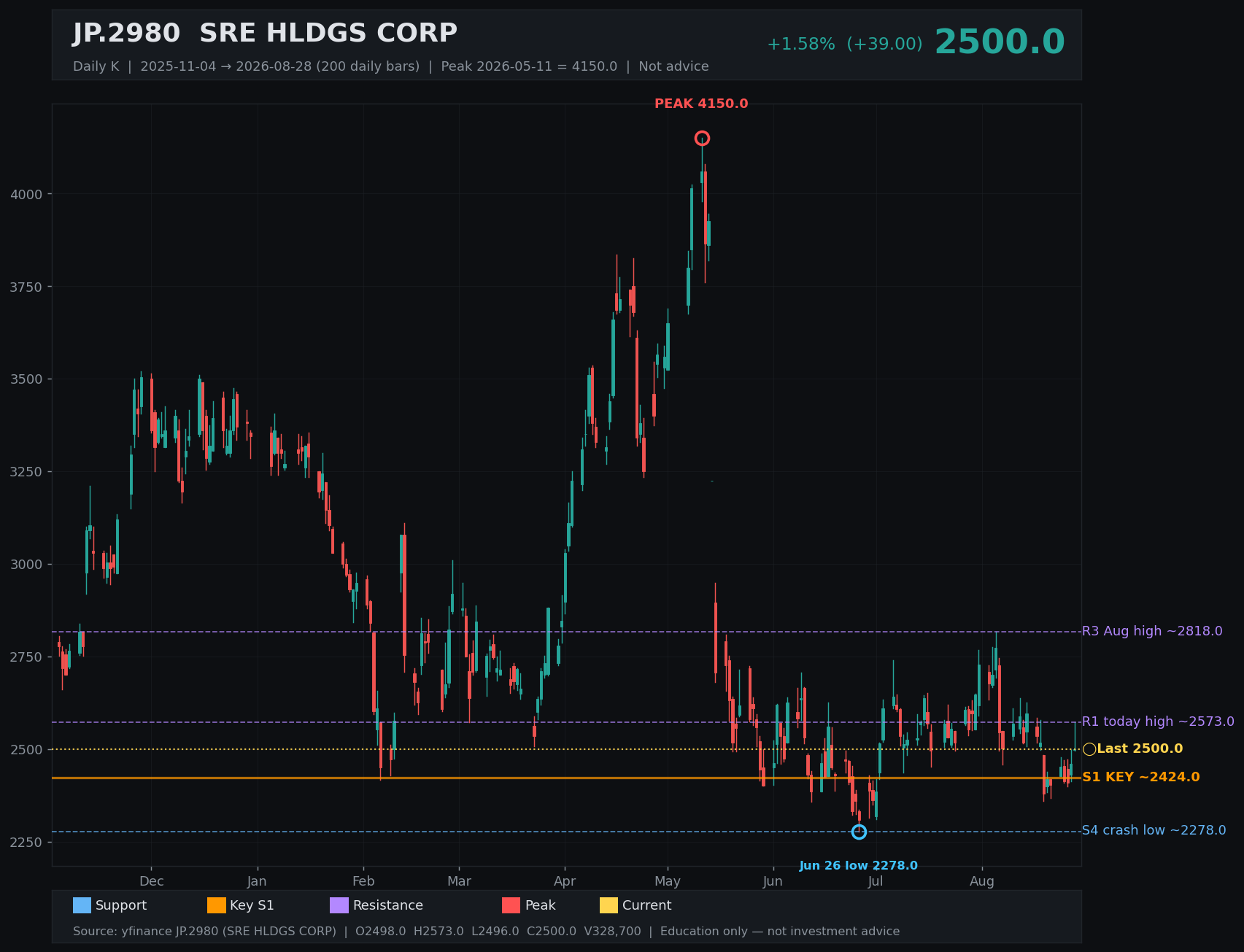Click the 2250 price axis tick
The width and height of the screenshot is (1244, 952).
(x=26, y=843)
